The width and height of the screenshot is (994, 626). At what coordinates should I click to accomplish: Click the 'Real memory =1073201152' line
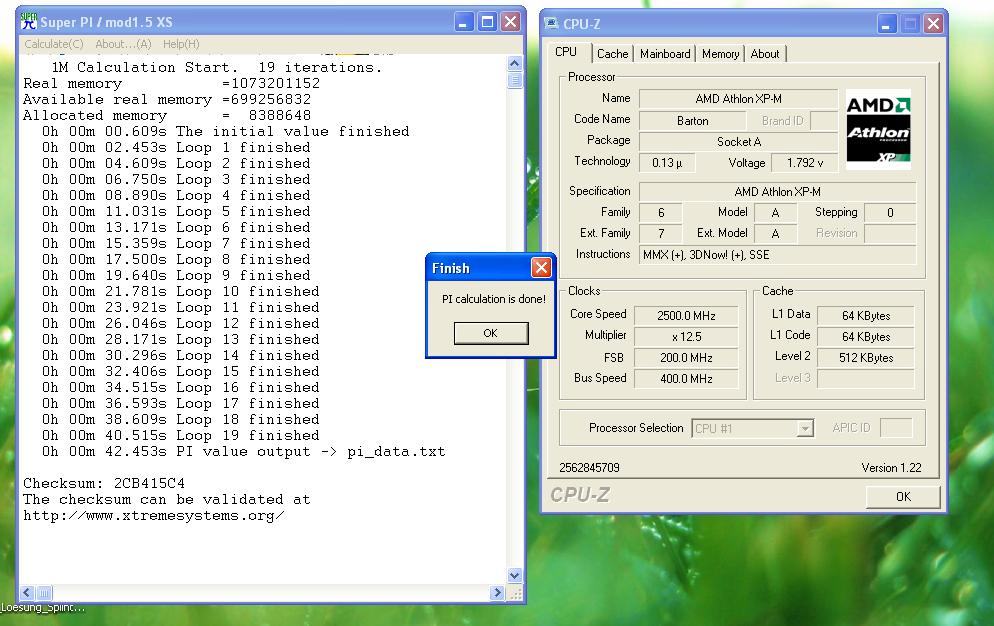tap(172, 83)
